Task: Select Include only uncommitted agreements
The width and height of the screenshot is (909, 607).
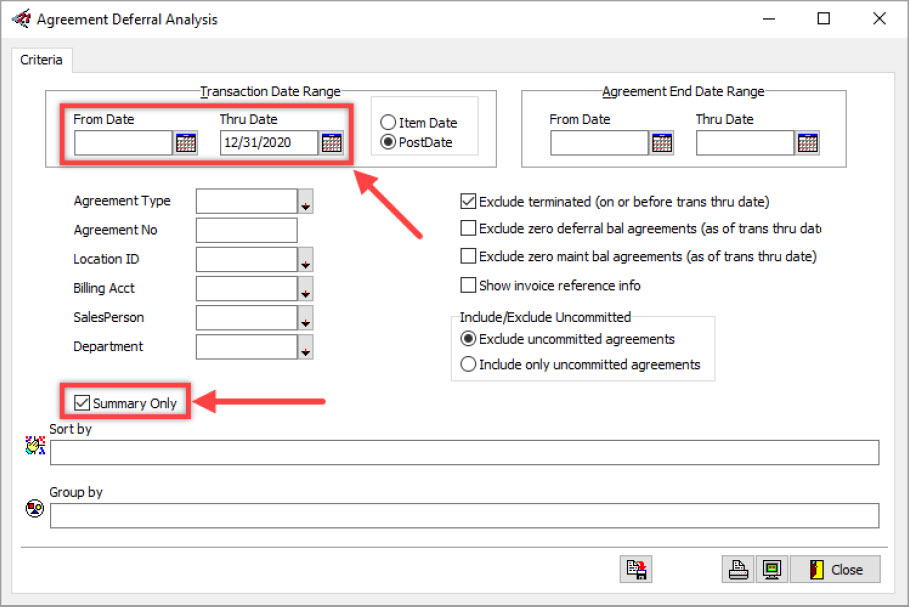Action: [x=468, y=365]
